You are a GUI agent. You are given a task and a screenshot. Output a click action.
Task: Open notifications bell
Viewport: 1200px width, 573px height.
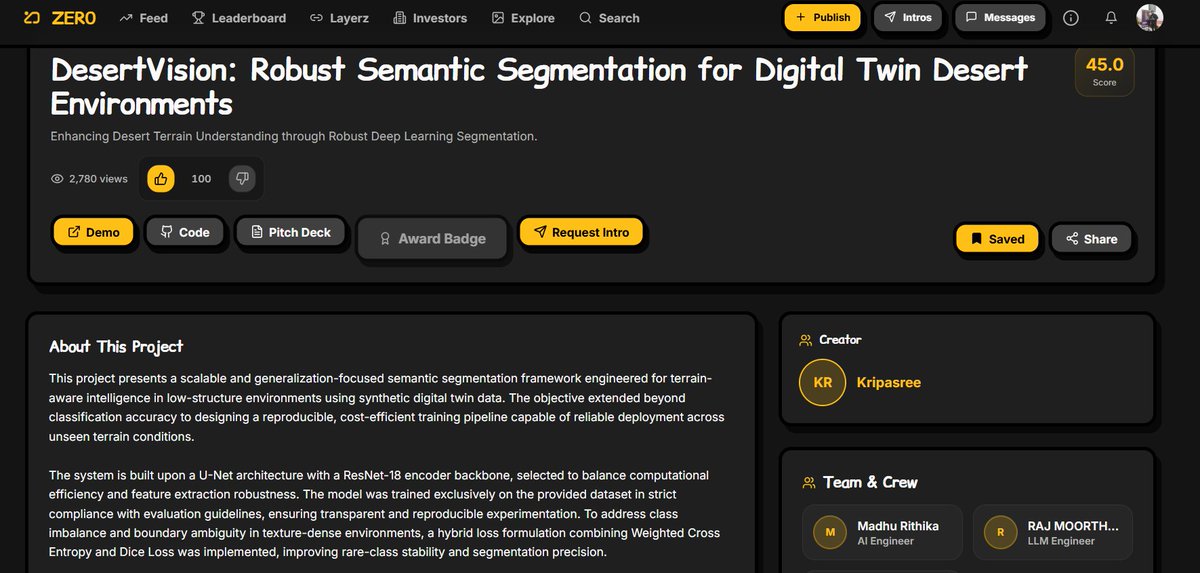click(x=1111, y=18)
